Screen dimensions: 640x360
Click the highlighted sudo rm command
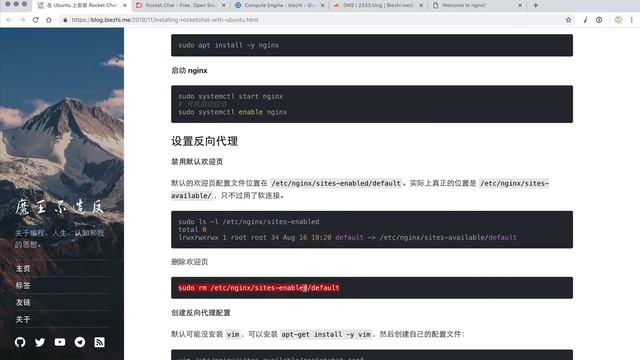[x=258, y=288]
